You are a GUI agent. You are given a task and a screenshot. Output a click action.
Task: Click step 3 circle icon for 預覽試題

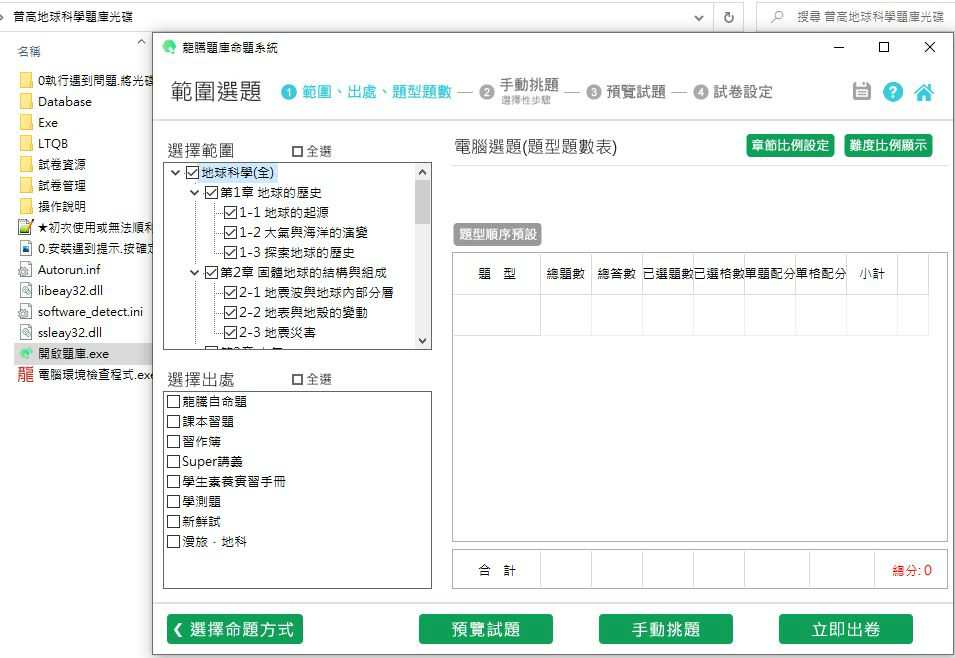(x=593, y=92)
